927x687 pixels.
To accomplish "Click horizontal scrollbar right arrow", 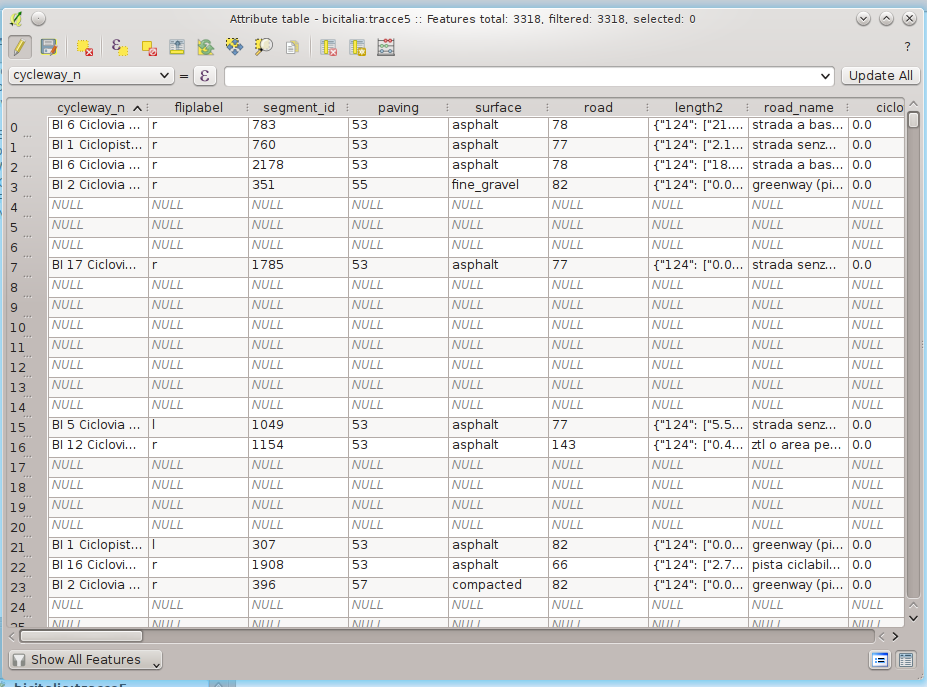I will pos(895,636).
